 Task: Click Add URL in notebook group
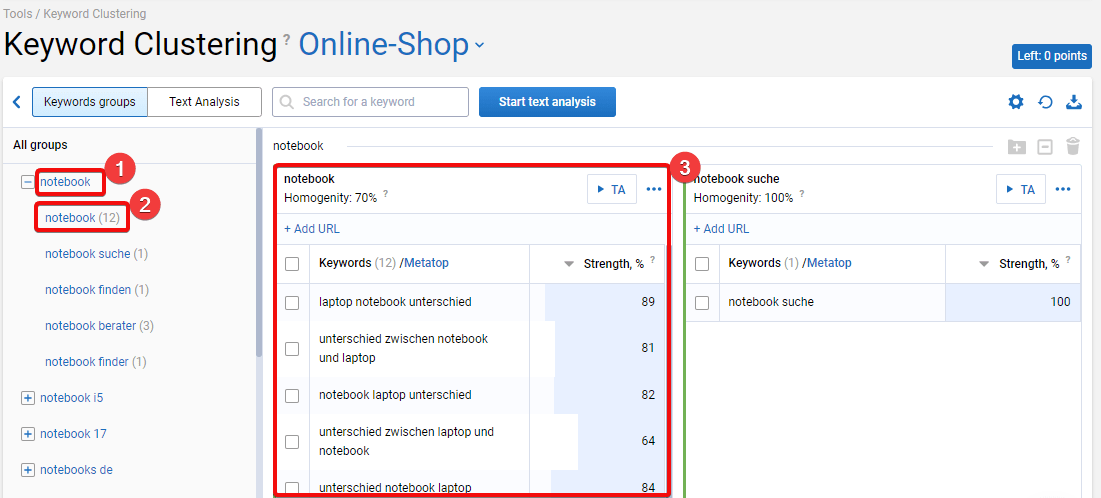[x=312, y=229]
